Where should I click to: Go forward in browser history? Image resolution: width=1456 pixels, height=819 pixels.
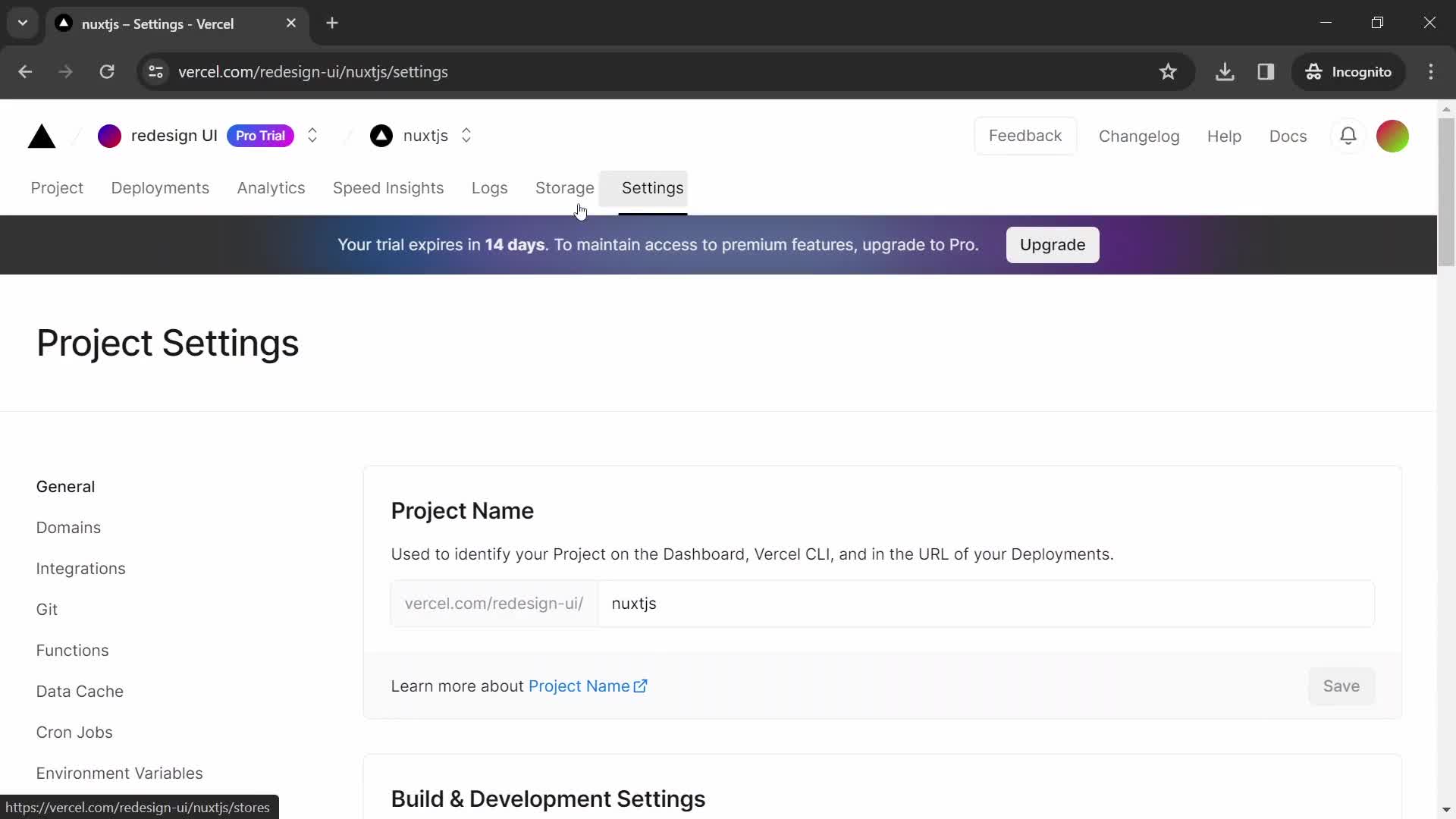tap(66, 72)
